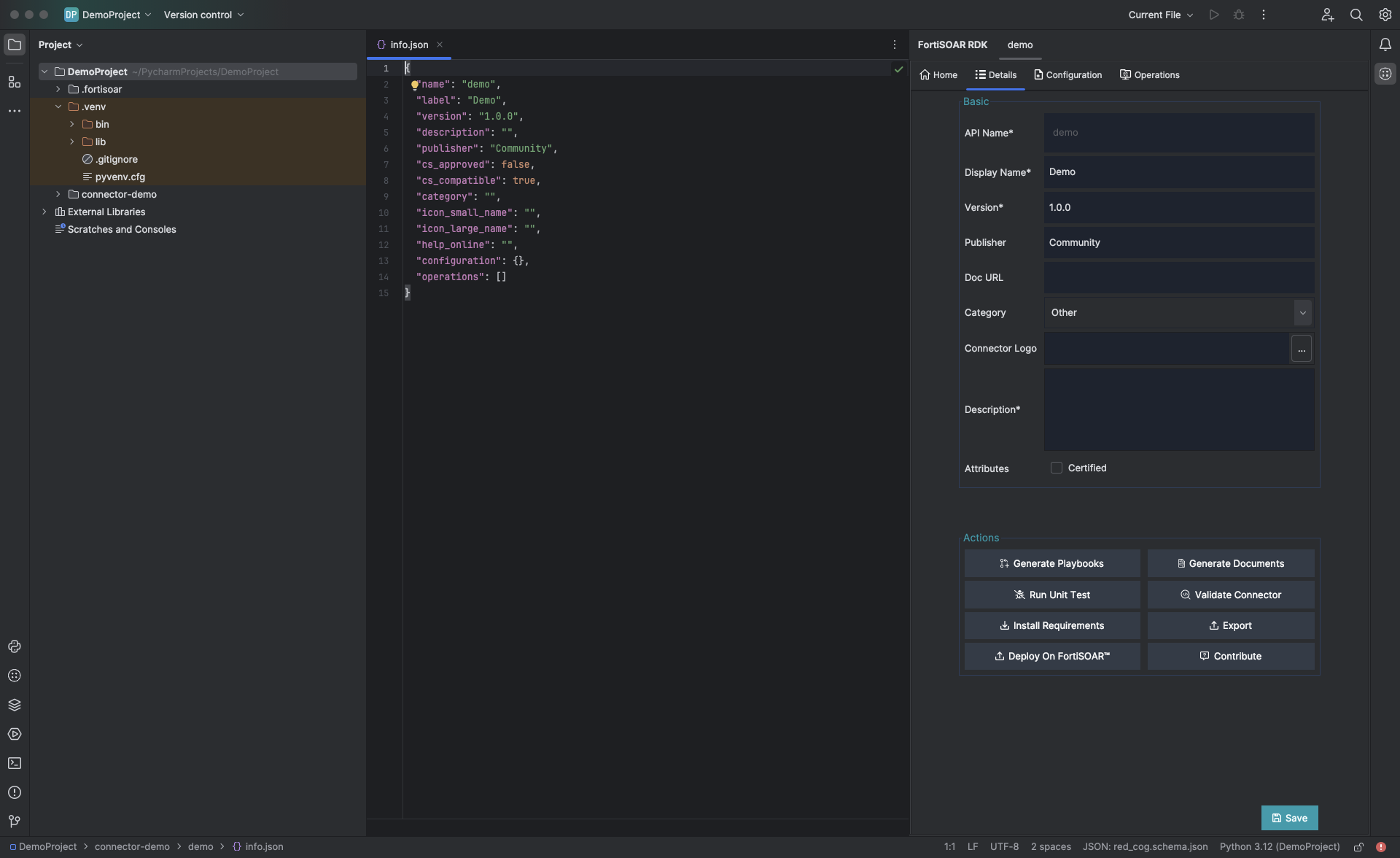1400x858 pixels.
Task: Click the Validate Connector button
Action: click(1230, 595)
